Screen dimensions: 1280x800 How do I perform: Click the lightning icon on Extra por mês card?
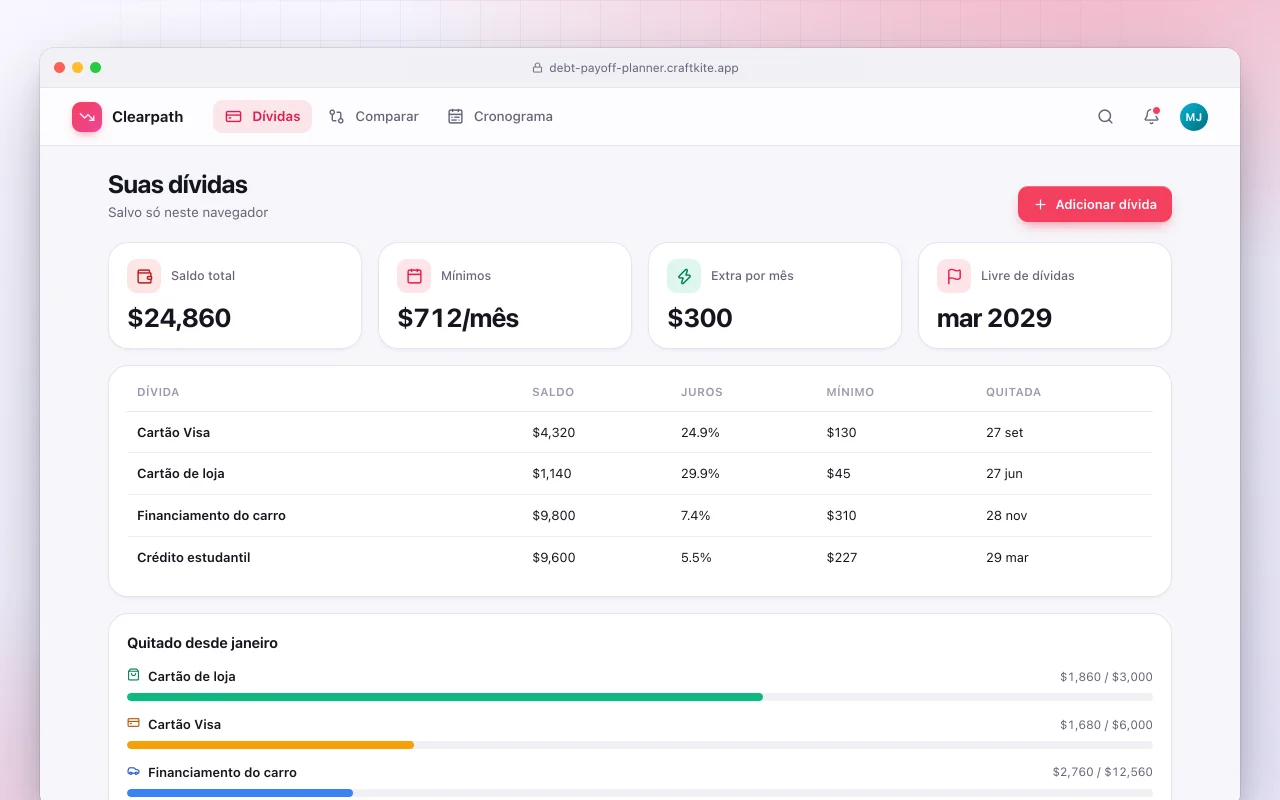(684, 276)
